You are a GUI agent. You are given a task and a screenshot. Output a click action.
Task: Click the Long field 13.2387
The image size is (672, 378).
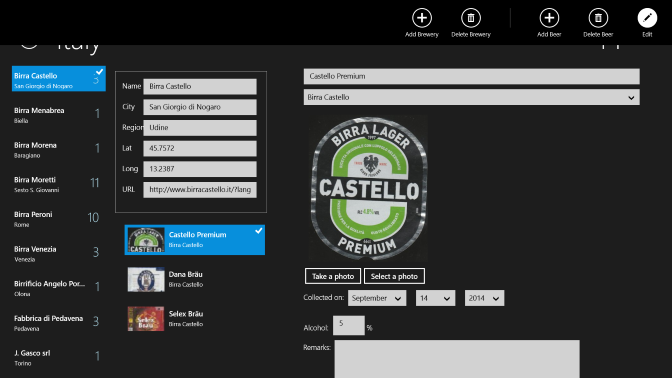click(x=200, y=169)
